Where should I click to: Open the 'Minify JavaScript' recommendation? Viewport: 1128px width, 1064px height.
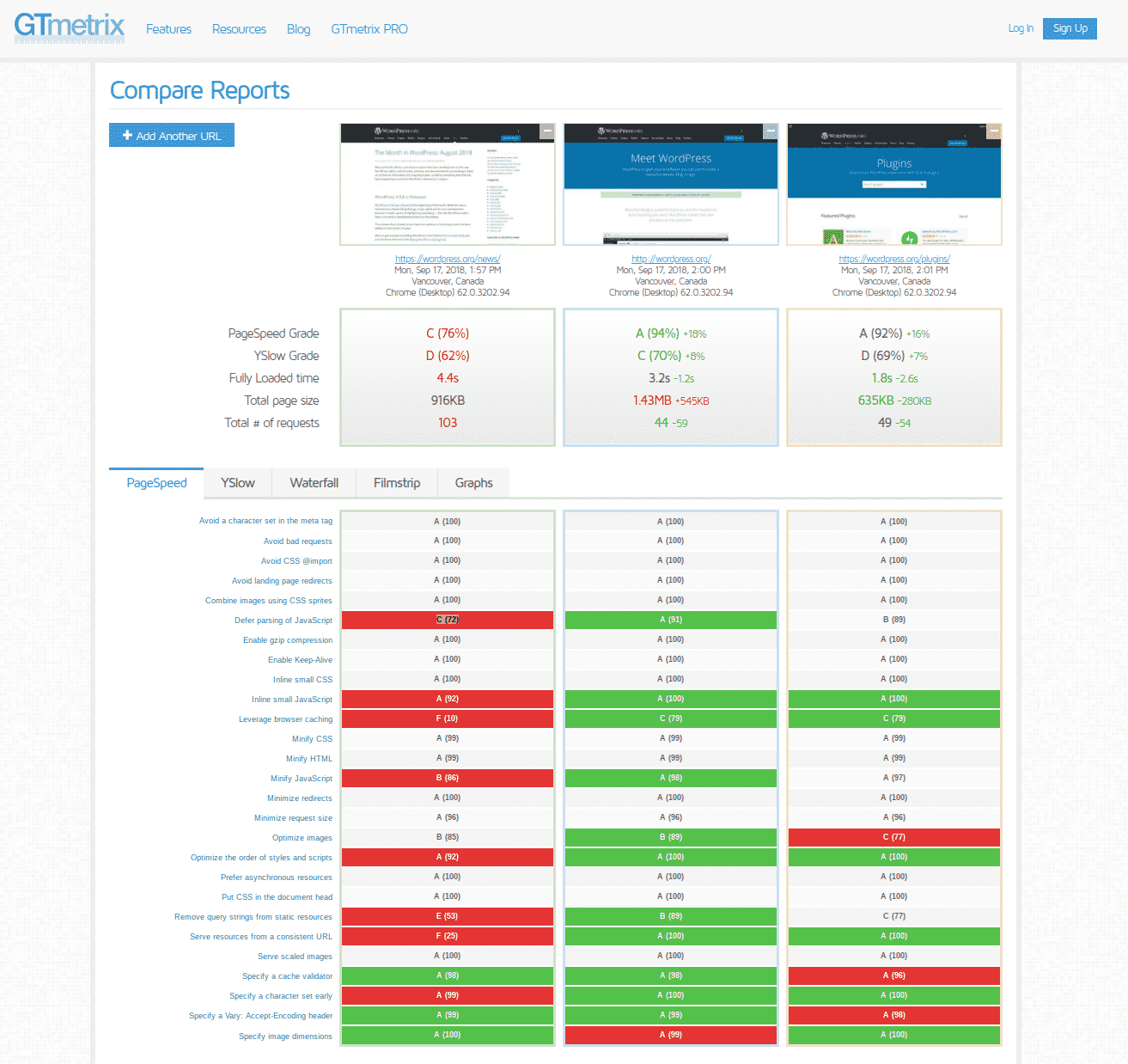[x=302, y=779]
